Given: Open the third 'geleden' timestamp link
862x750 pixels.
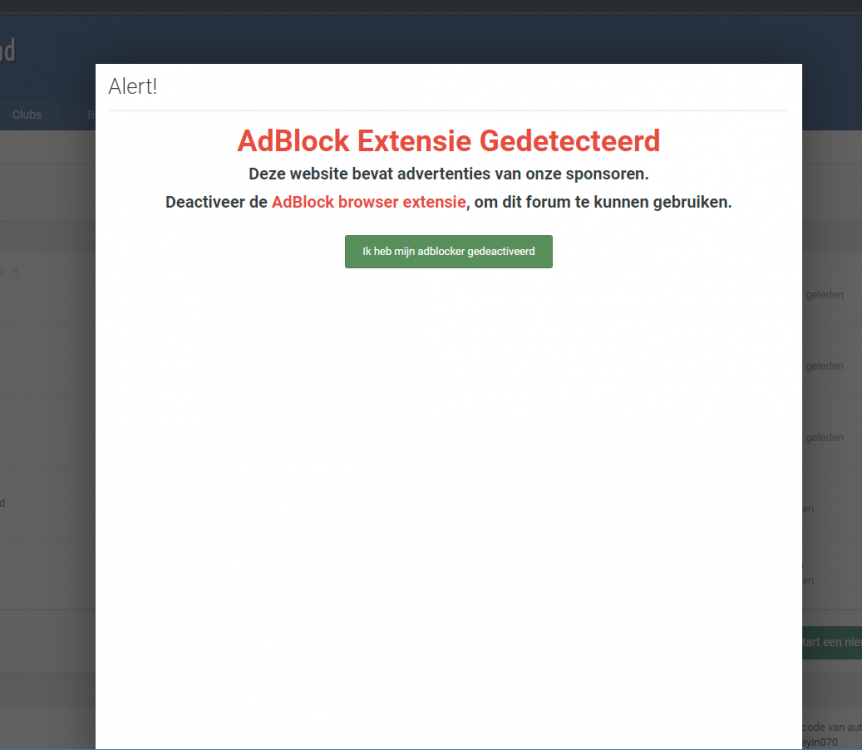Looking at the screenshot, I should [825, 437].
